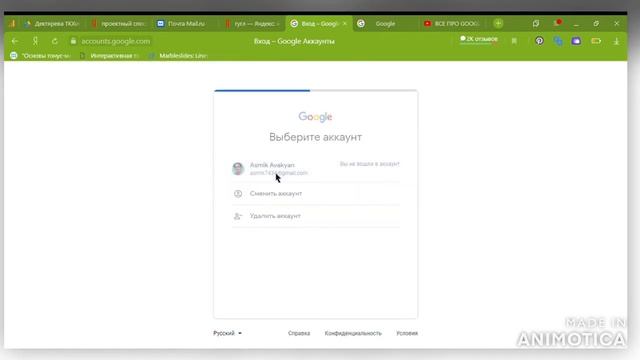Screen dimensions: 640x360
Task: Open a new tab with the plus button
Action: [x=498, y=24]
